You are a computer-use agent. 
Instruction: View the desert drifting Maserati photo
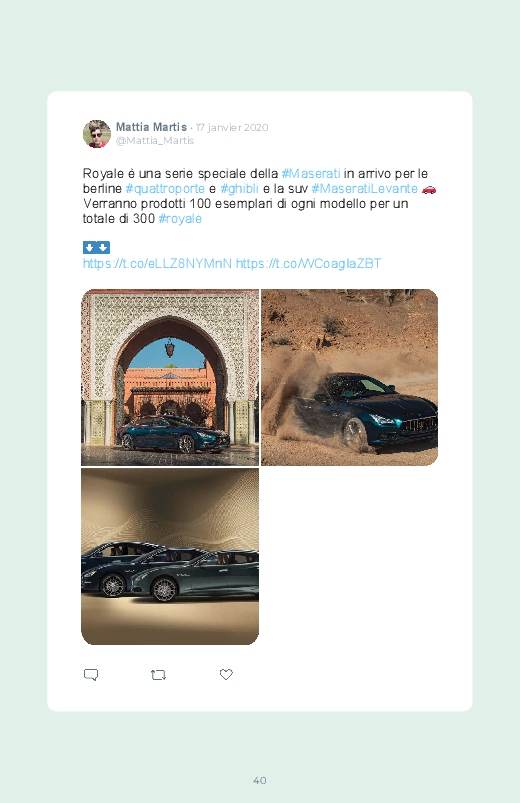coord(349,377)
